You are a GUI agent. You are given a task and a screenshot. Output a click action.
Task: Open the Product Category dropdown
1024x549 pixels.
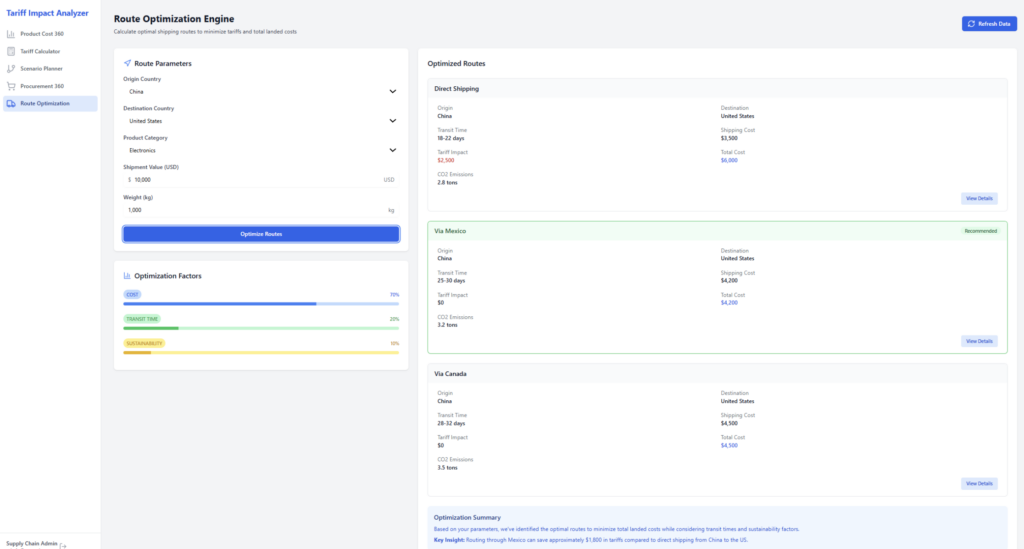[x=260, y=150]
